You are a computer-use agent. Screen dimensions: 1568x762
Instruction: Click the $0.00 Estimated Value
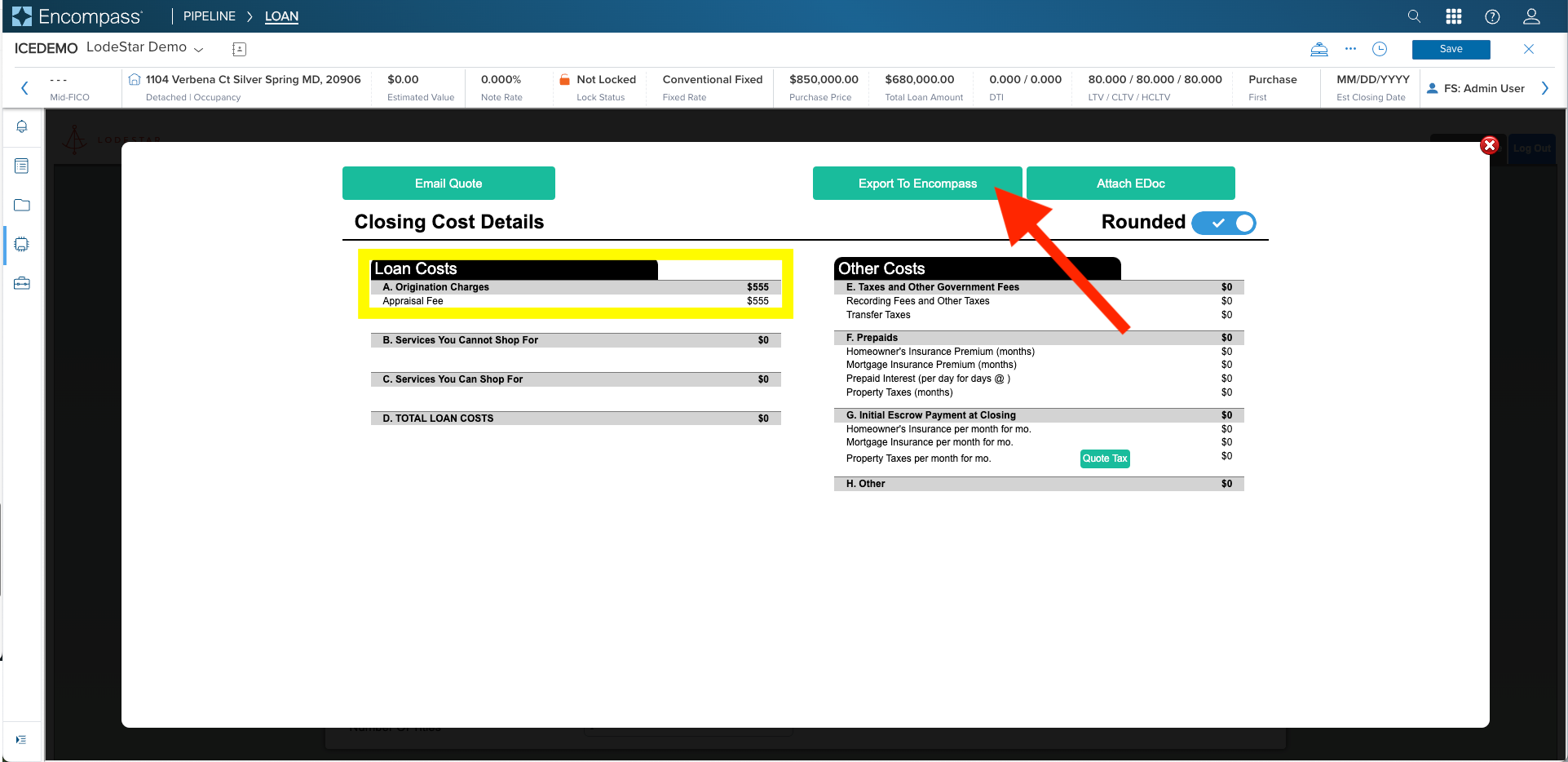click(403, 79)
